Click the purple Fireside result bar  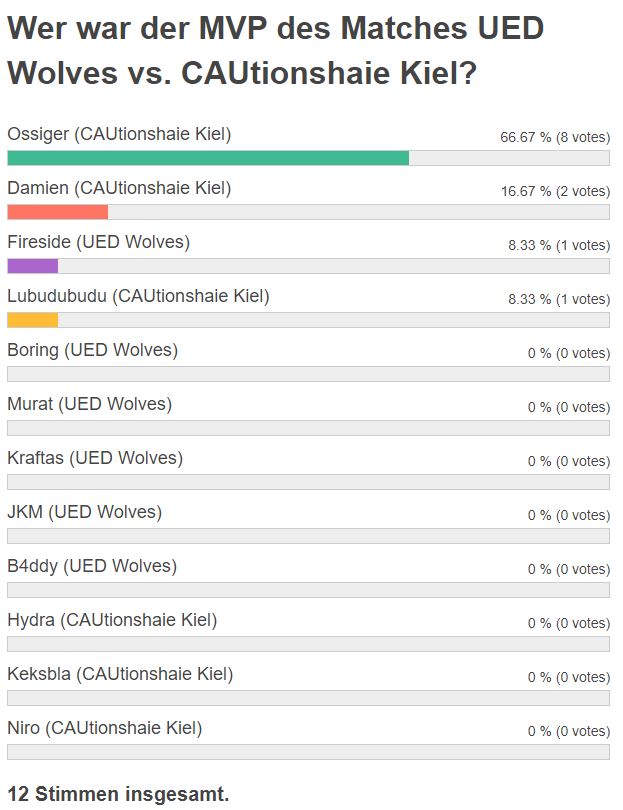33,266
